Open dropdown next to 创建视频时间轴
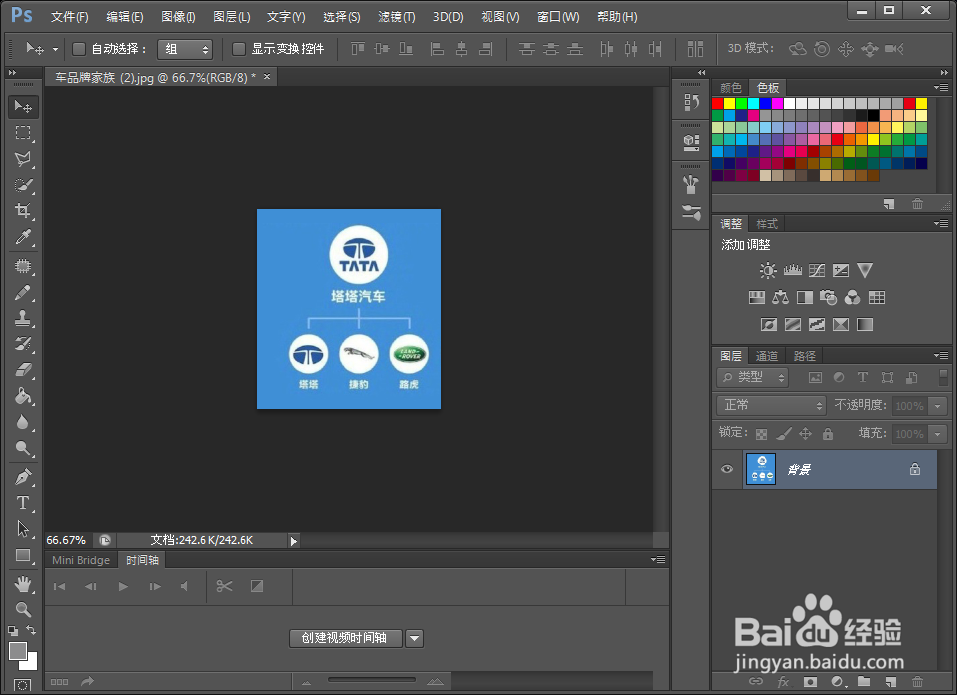Image resolution: width=957 pixels, height=695 pixels. (414, 638)
